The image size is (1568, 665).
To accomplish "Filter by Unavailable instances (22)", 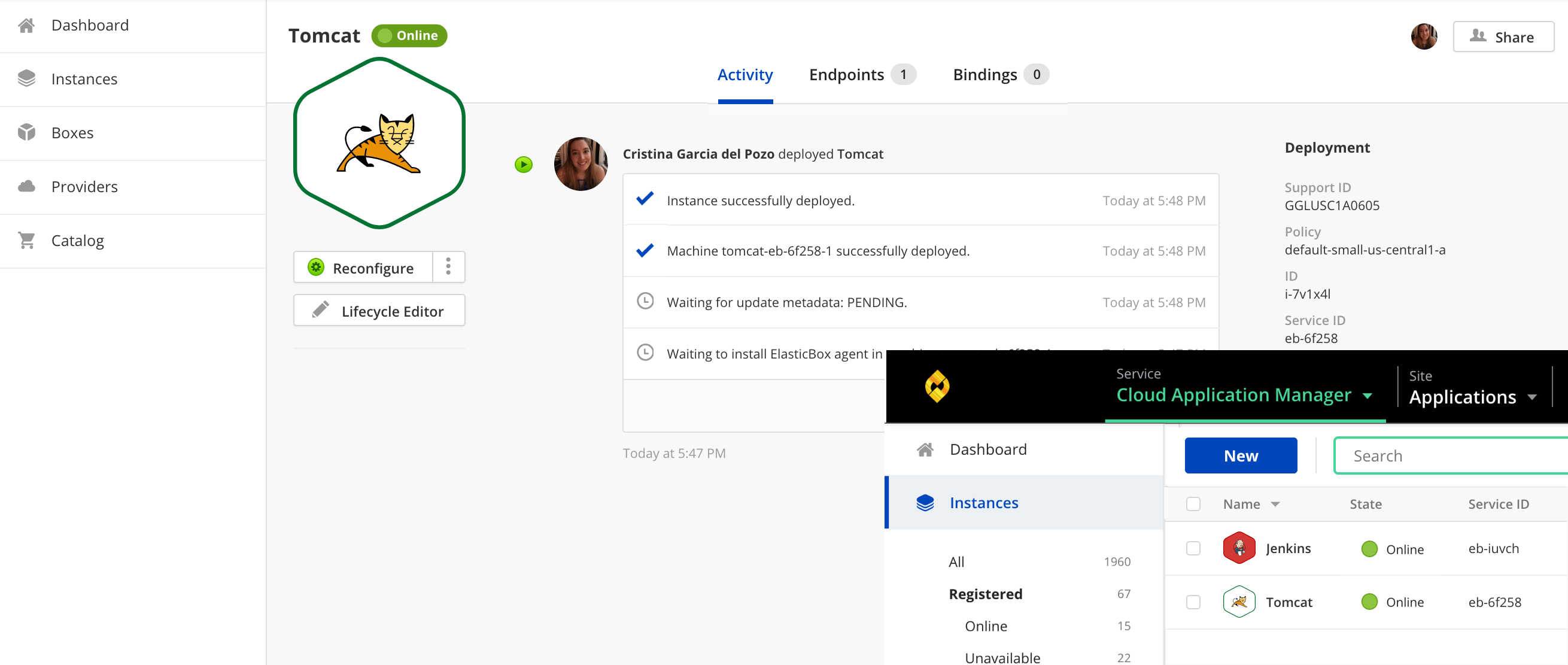I will [x=1047, y=658].
